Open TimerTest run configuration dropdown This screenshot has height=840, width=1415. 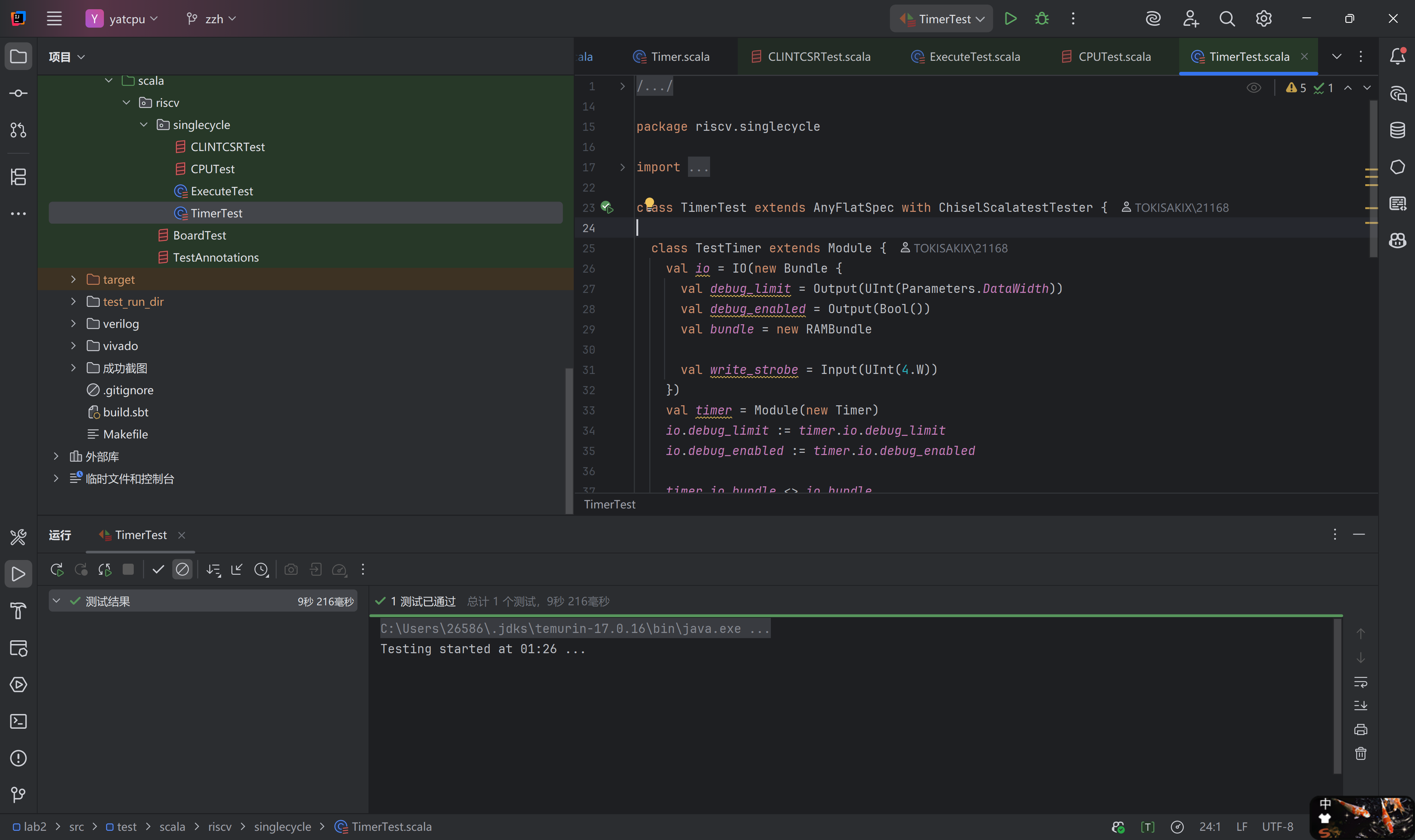(x=941, y=19)
